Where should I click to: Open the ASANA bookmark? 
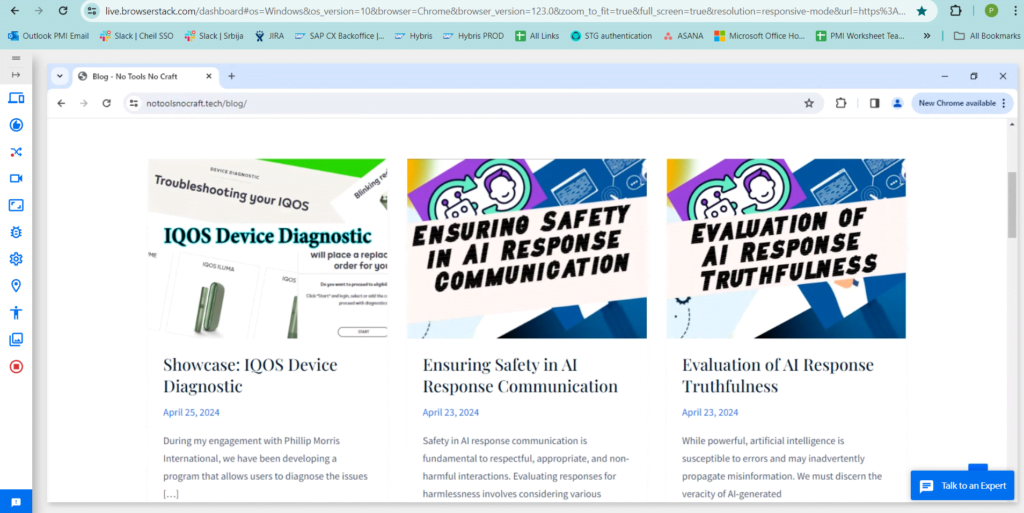pyautogui.click(x=683, y=36)
